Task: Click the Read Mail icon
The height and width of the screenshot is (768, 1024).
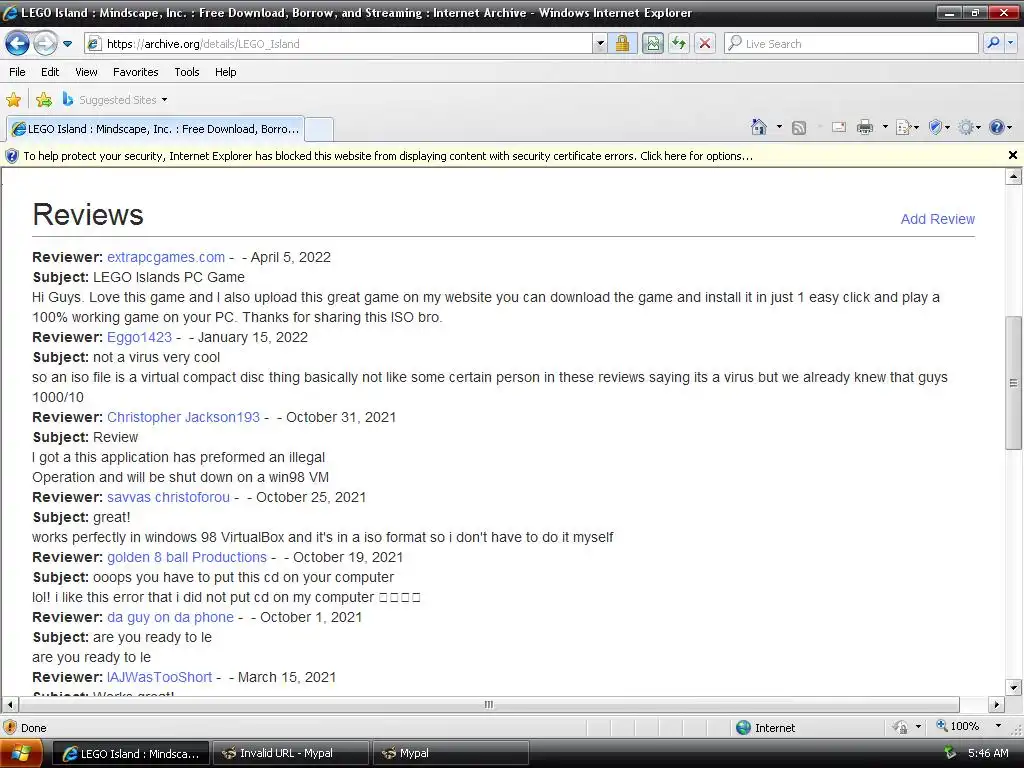Action: 839,127
